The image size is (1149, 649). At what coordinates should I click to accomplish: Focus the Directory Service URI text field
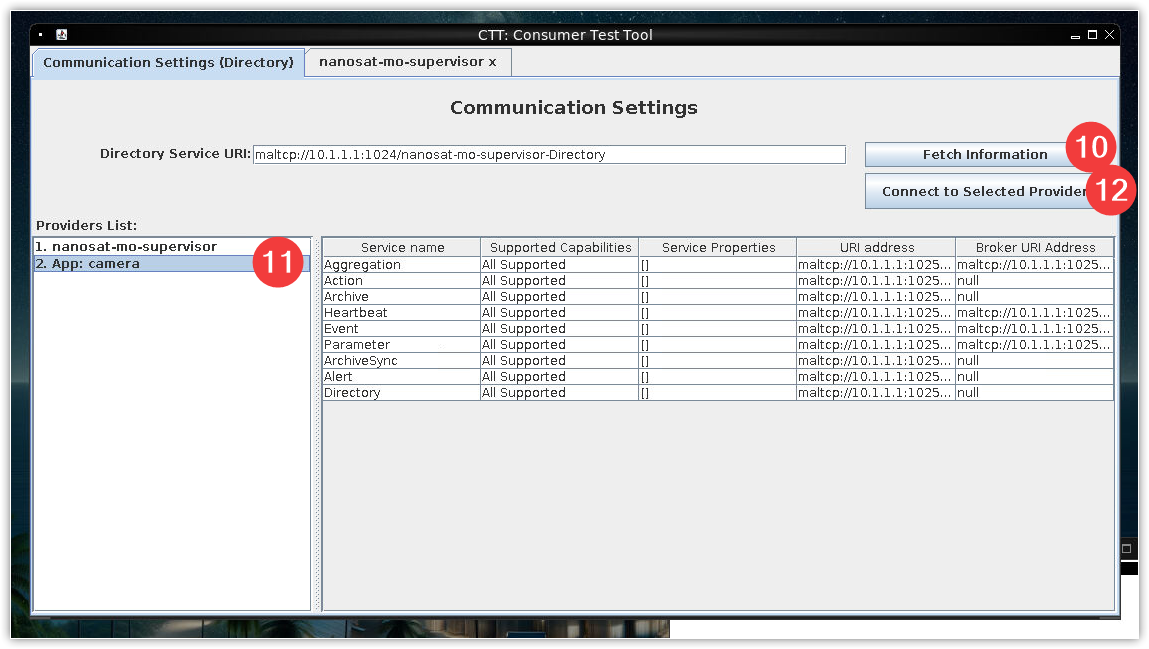(x=548, y=155)
